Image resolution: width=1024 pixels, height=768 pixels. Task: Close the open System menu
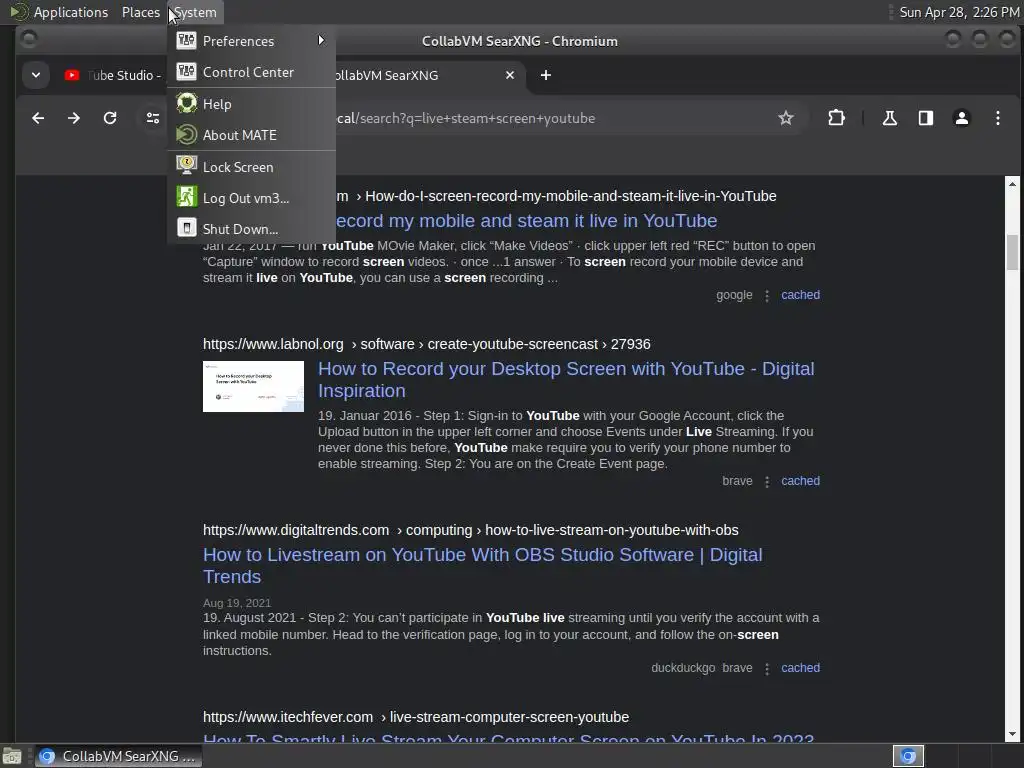[x=195, y=12]
